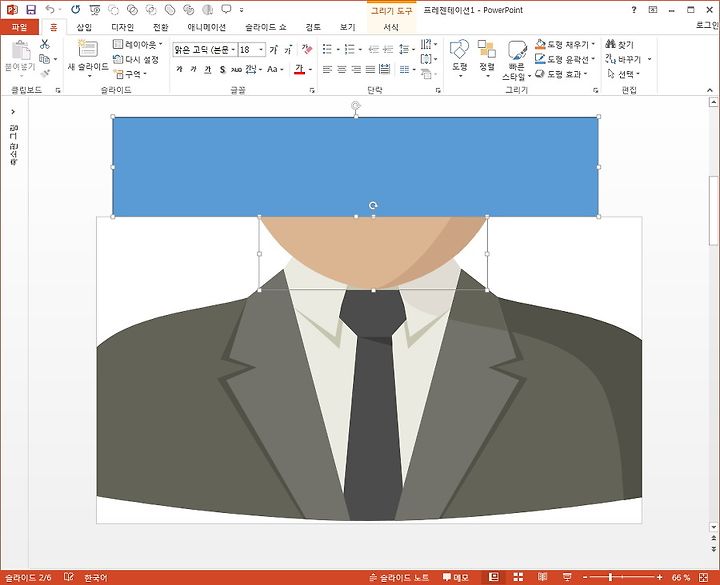This screenshot has width=720, height=585.
Task: Click the Help question mark icon
Action: (634, 10)
